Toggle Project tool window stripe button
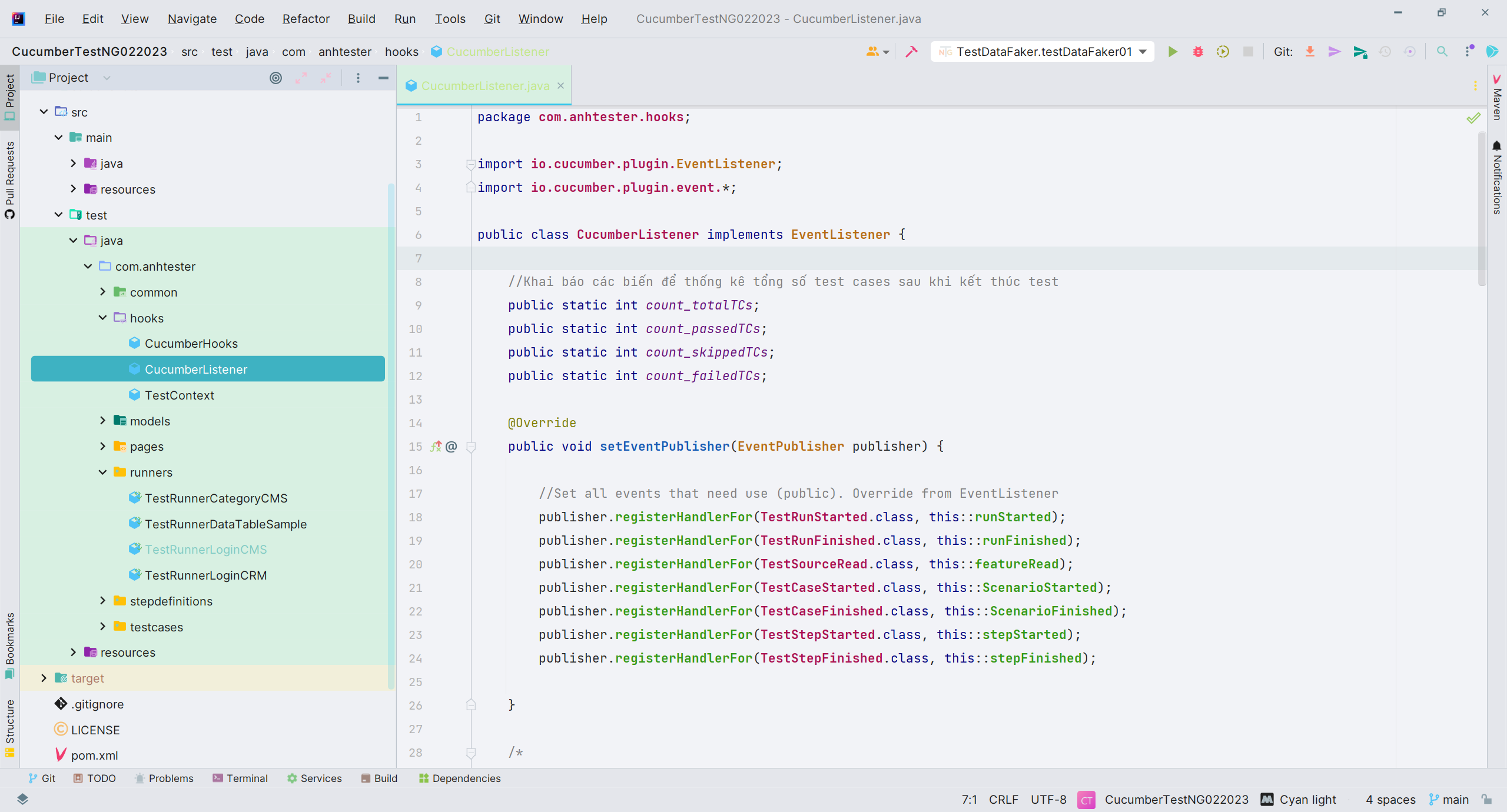This screenshot has width=1507, height=812. click(x=9, y=98)
